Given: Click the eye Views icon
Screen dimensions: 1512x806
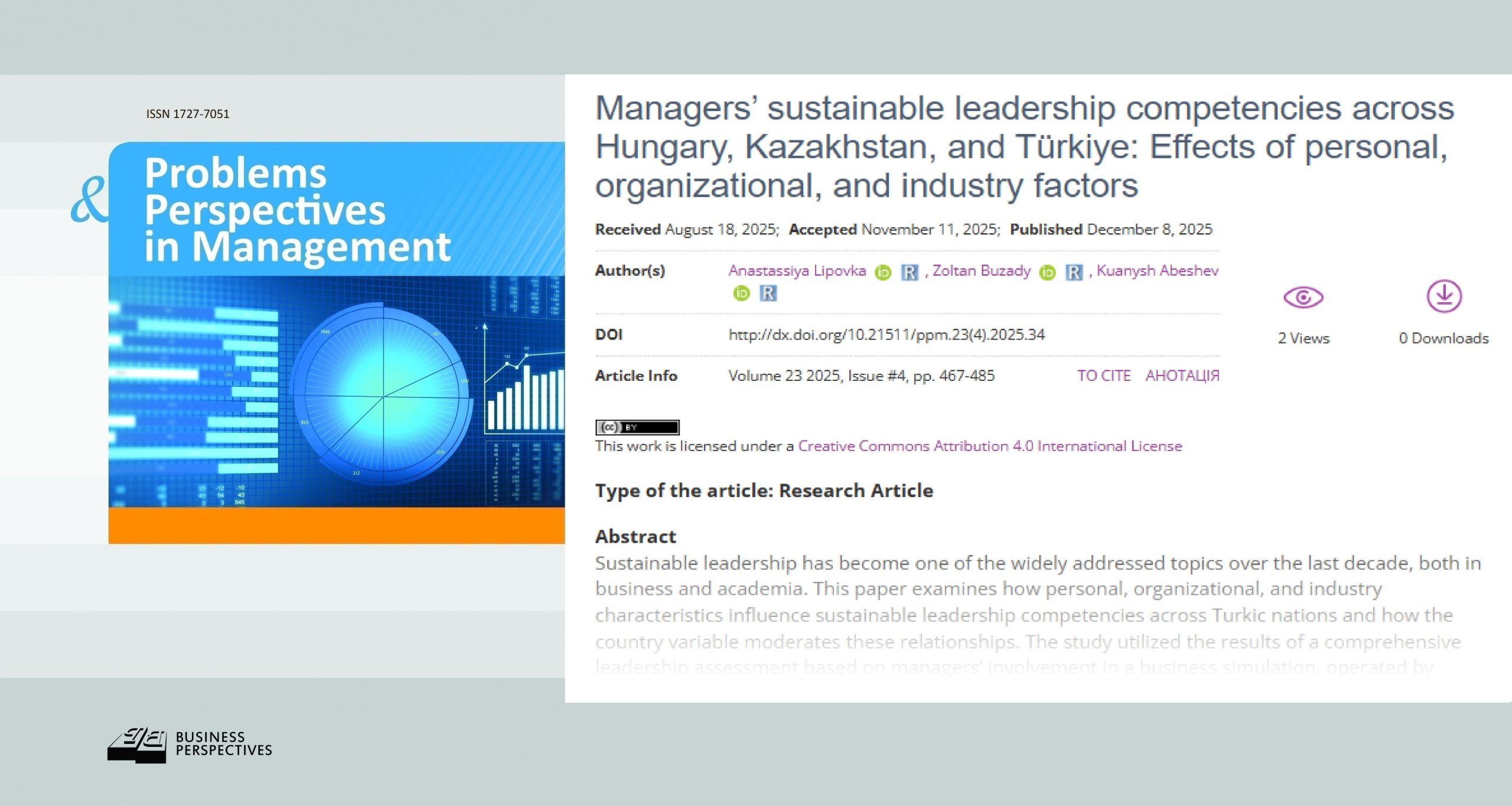Looking at the screenshot, I should [x=1303, y=297].
